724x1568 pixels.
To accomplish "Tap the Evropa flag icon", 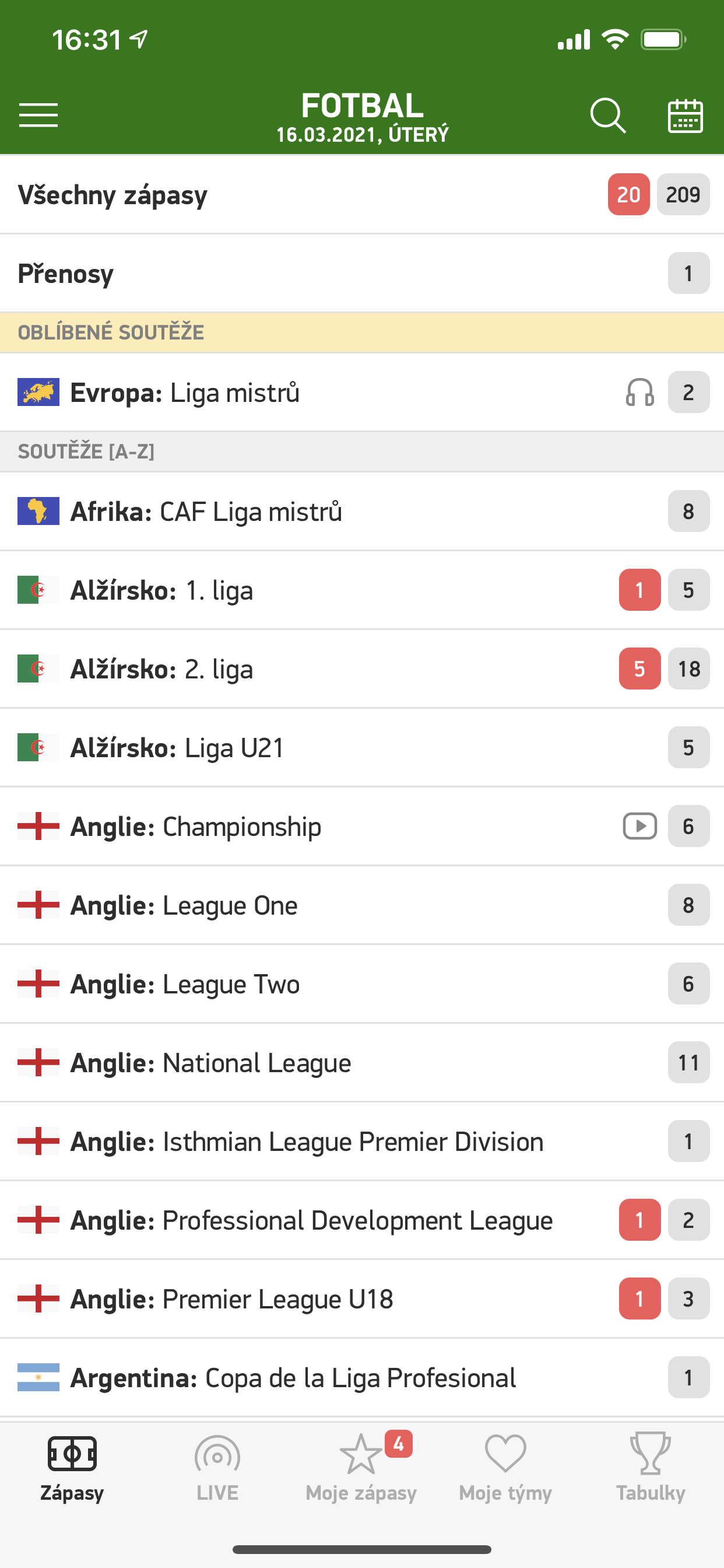I will [x=38, y=393].
